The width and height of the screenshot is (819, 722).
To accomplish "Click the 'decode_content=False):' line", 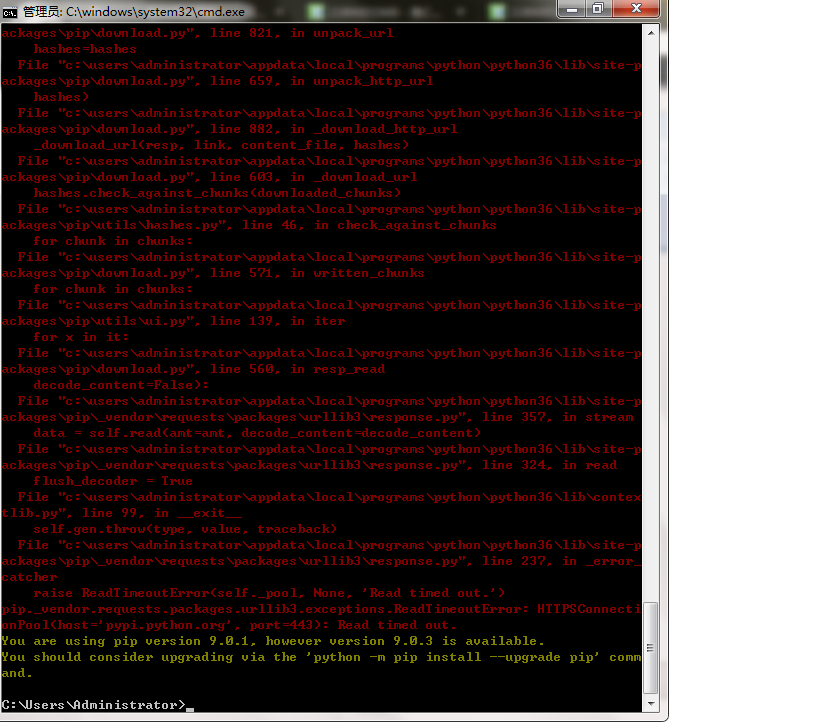I will [x=121, y=385].
